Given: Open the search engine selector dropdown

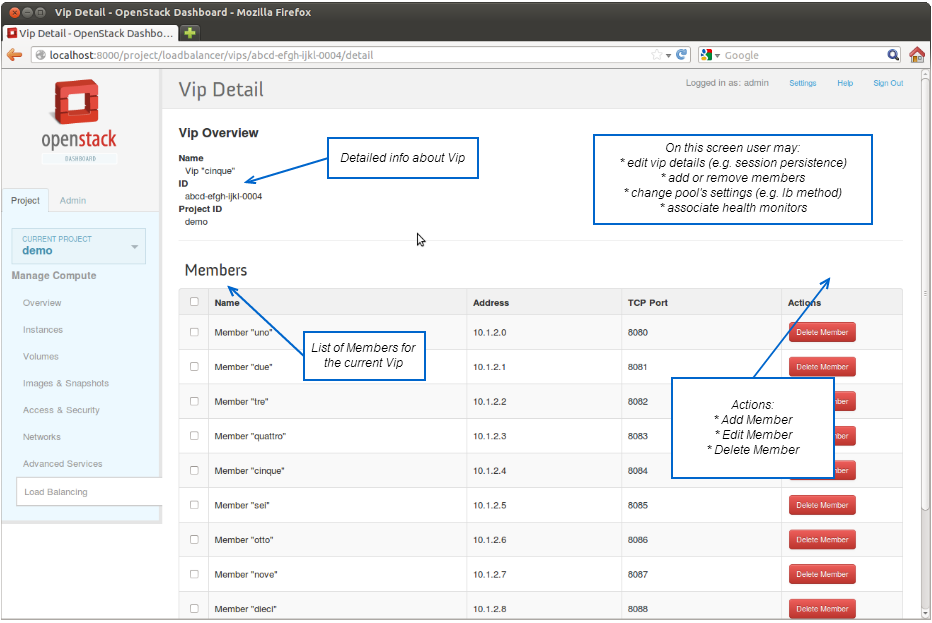Looking at the screenshot, I should (x=711, y=55).
